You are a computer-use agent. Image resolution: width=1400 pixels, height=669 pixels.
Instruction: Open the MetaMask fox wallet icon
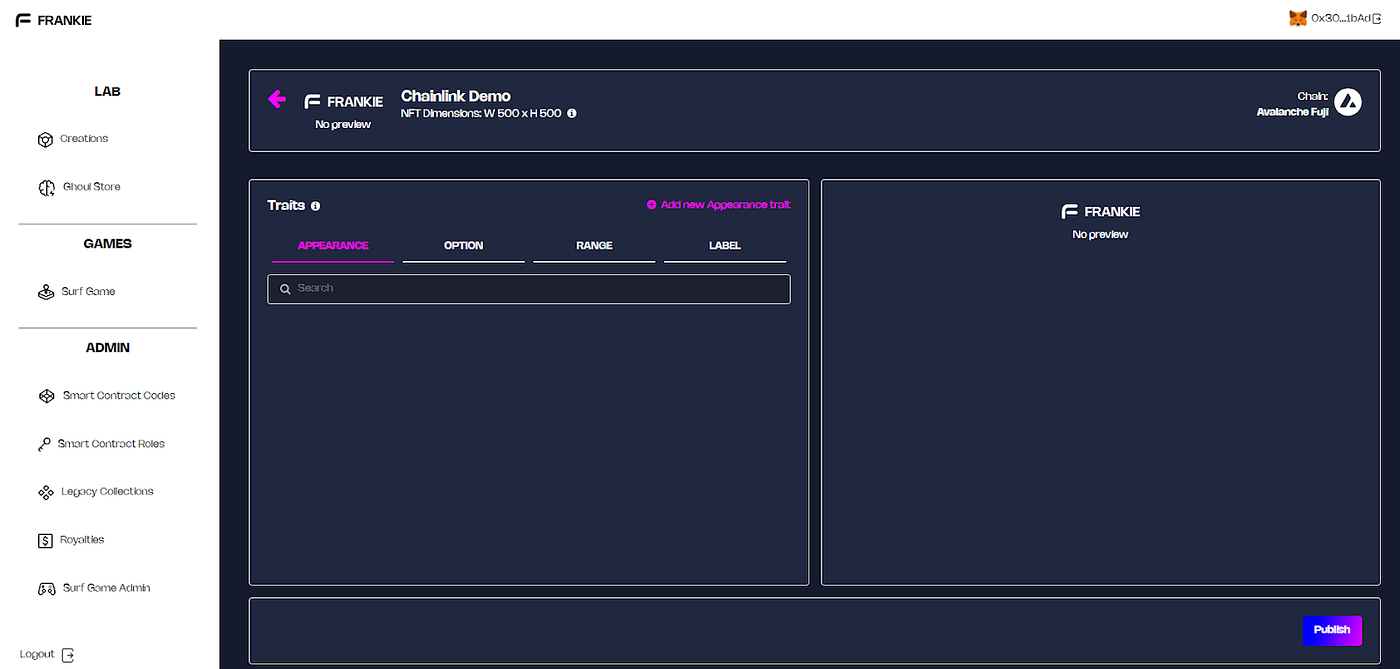coord(1297,18)
